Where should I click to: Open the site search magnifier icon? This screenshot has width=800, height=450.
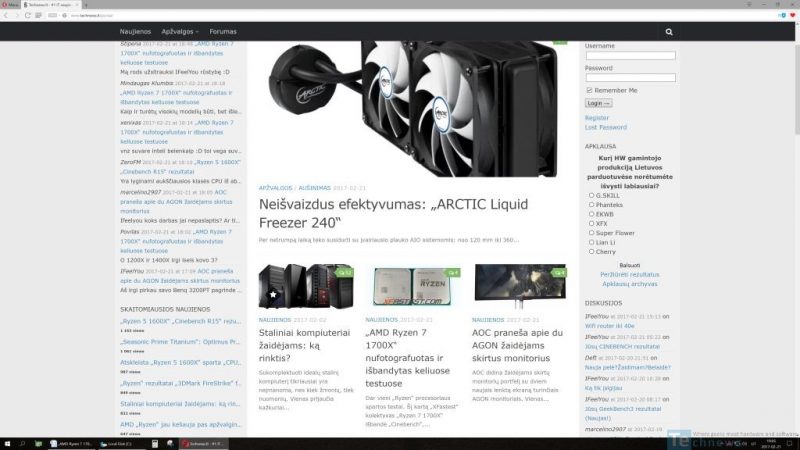coord(669,32)
